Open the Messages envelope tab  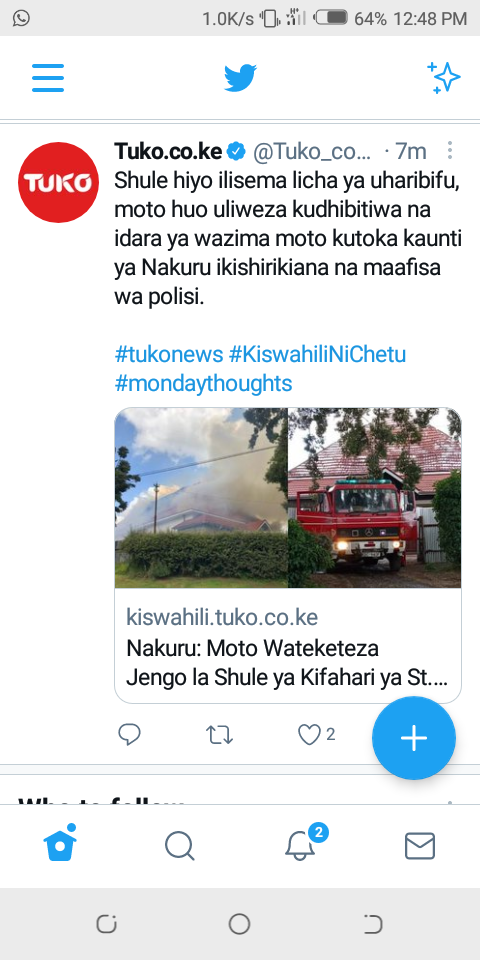(x=420, y=846)
